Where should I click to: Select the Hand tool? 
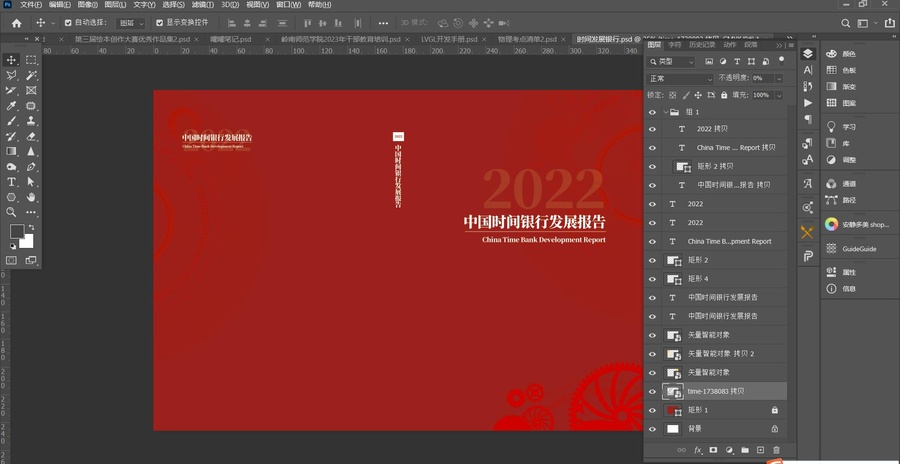pyautogui.click(x=31, y=197)
